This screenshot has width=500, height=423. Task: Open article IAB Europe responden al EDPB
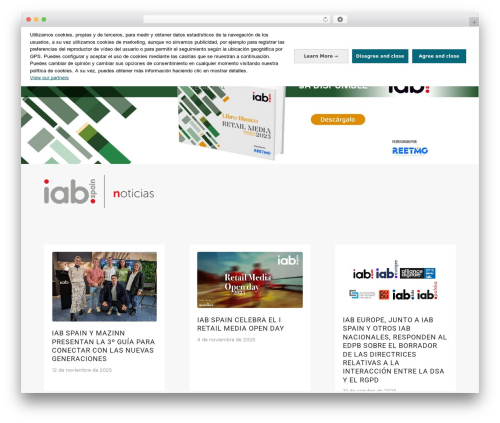(395, 350)
